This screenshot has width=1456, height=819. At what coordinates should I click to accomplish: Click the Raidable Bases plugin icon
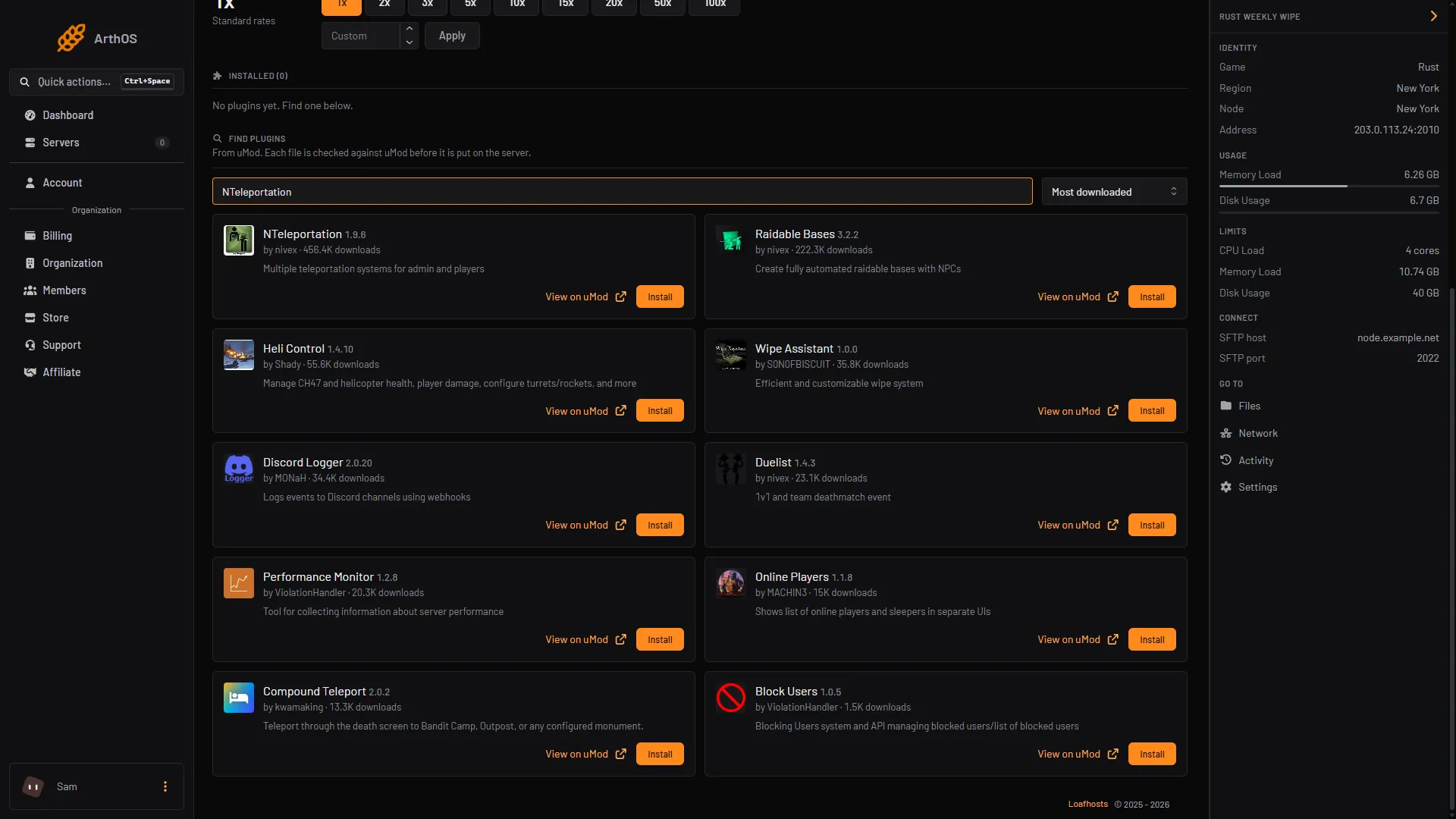pos(731,240)
